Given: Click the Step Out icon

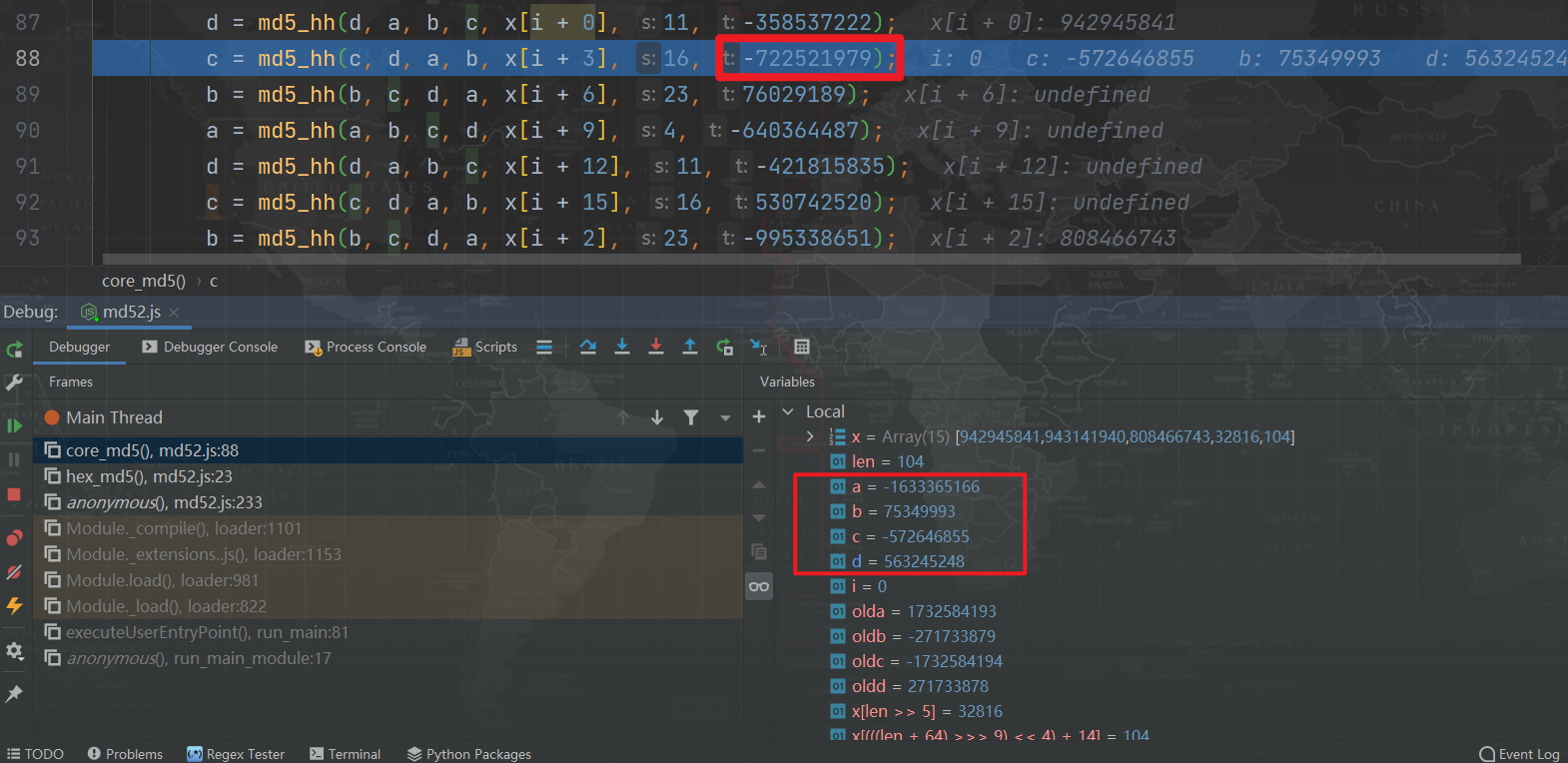Looking at the screenshot, I should [x=690, y=348].
